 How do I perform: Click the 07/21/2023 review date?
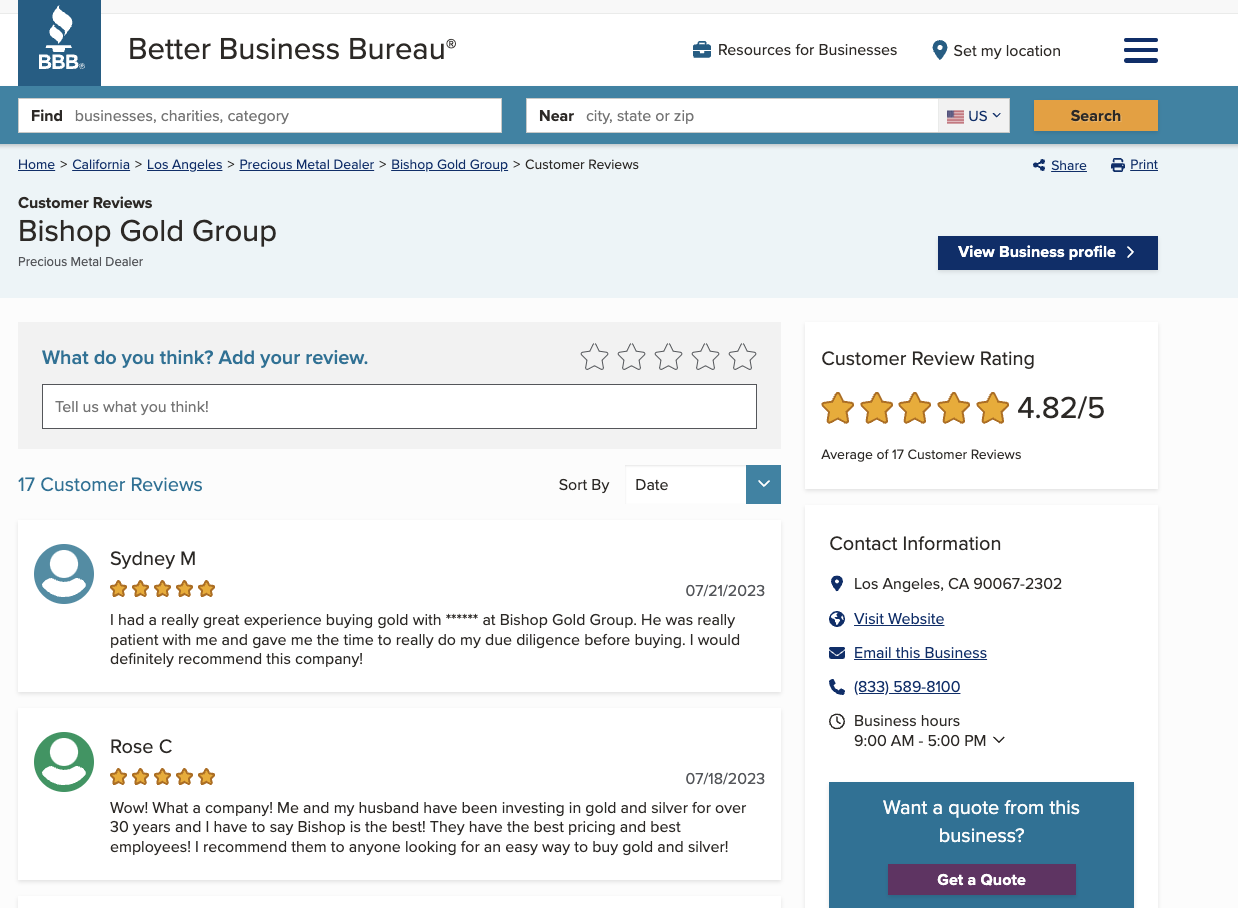pyautogui.click(x=725, y=591)
